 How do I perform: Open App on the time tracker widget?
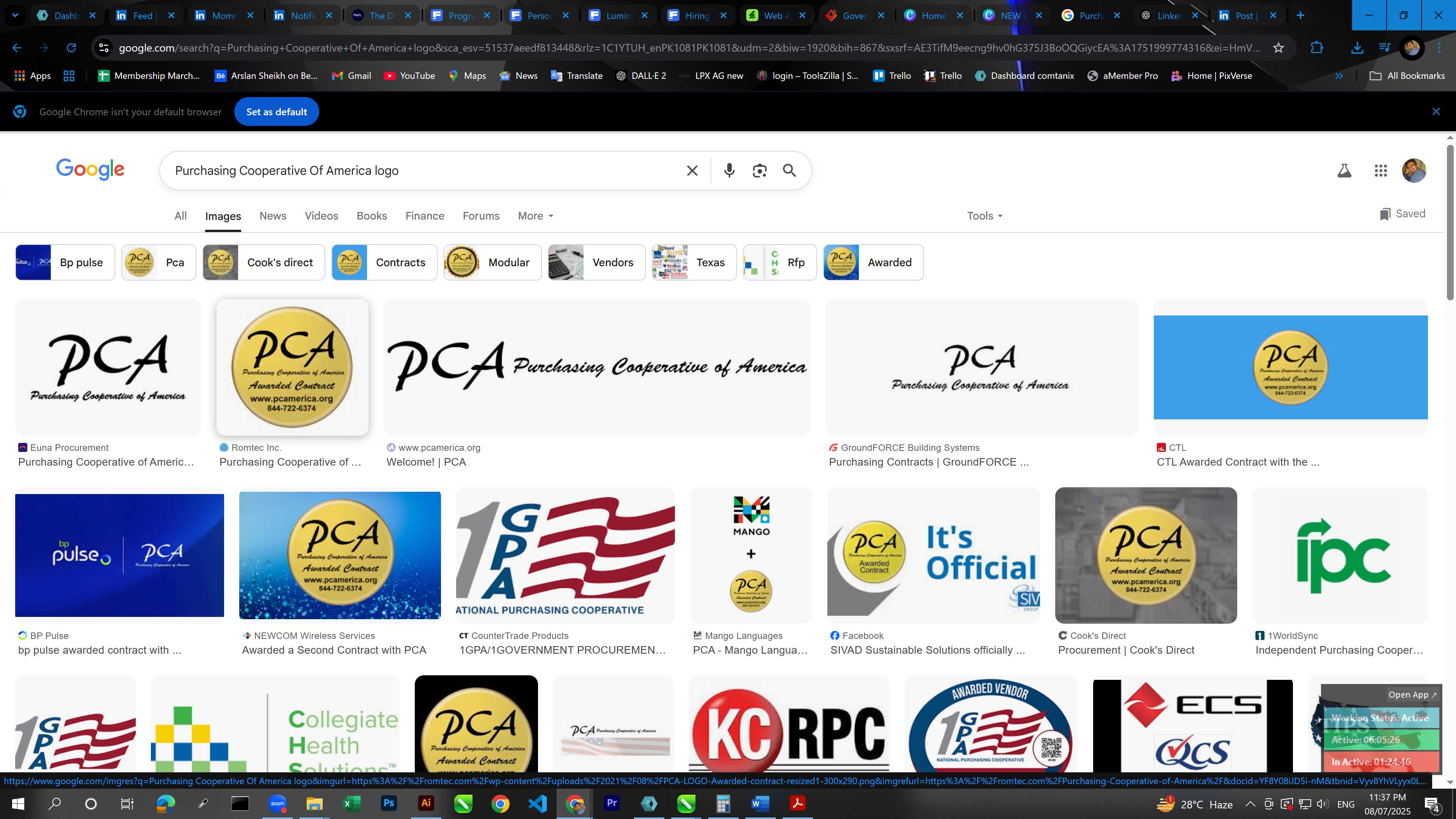1412,695
